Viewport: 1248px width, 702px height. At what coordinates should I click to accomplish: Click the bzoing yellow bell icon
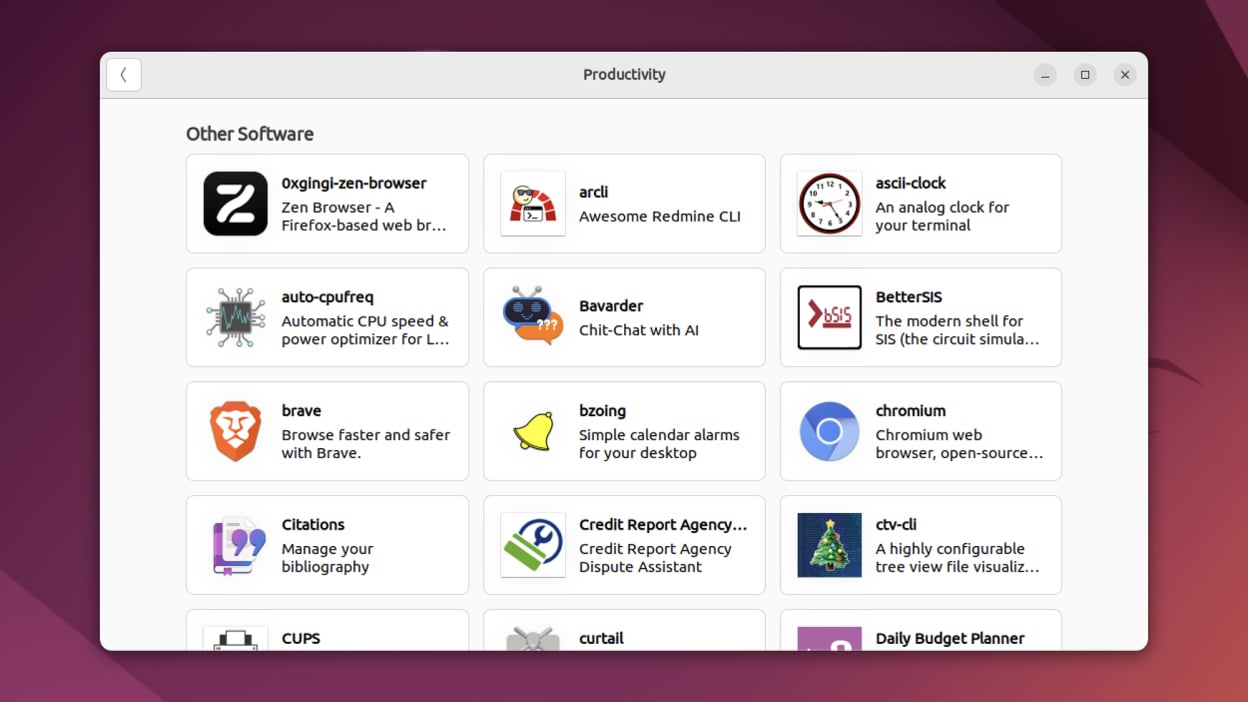tap(532, 432)
